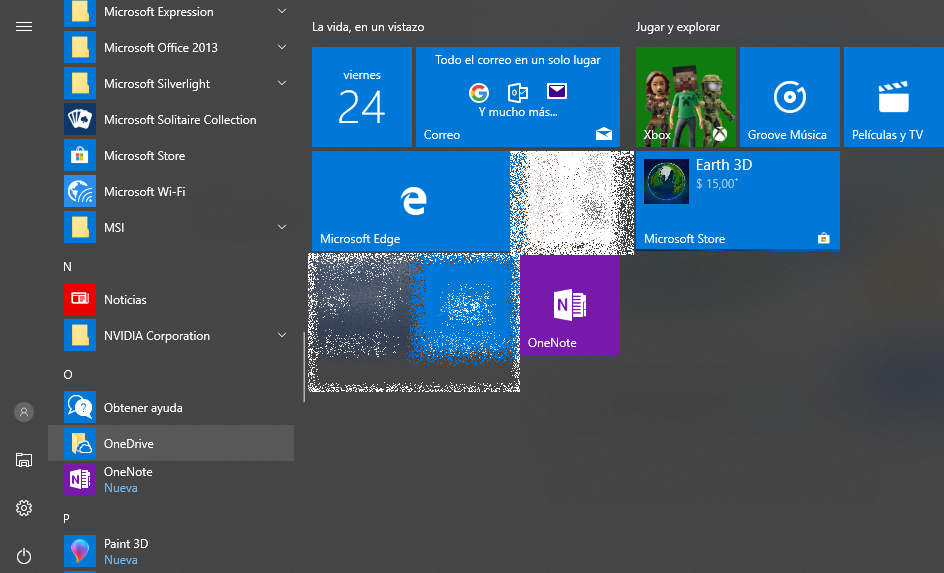Click the Microsoft Silverlight label
944x573 pixels.
(157, 84)
